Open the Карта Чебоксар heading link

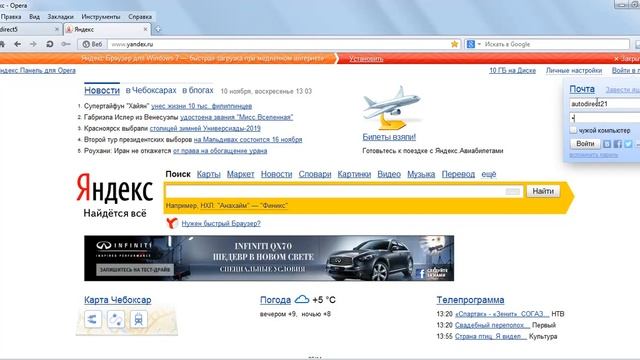coord(118,300)
